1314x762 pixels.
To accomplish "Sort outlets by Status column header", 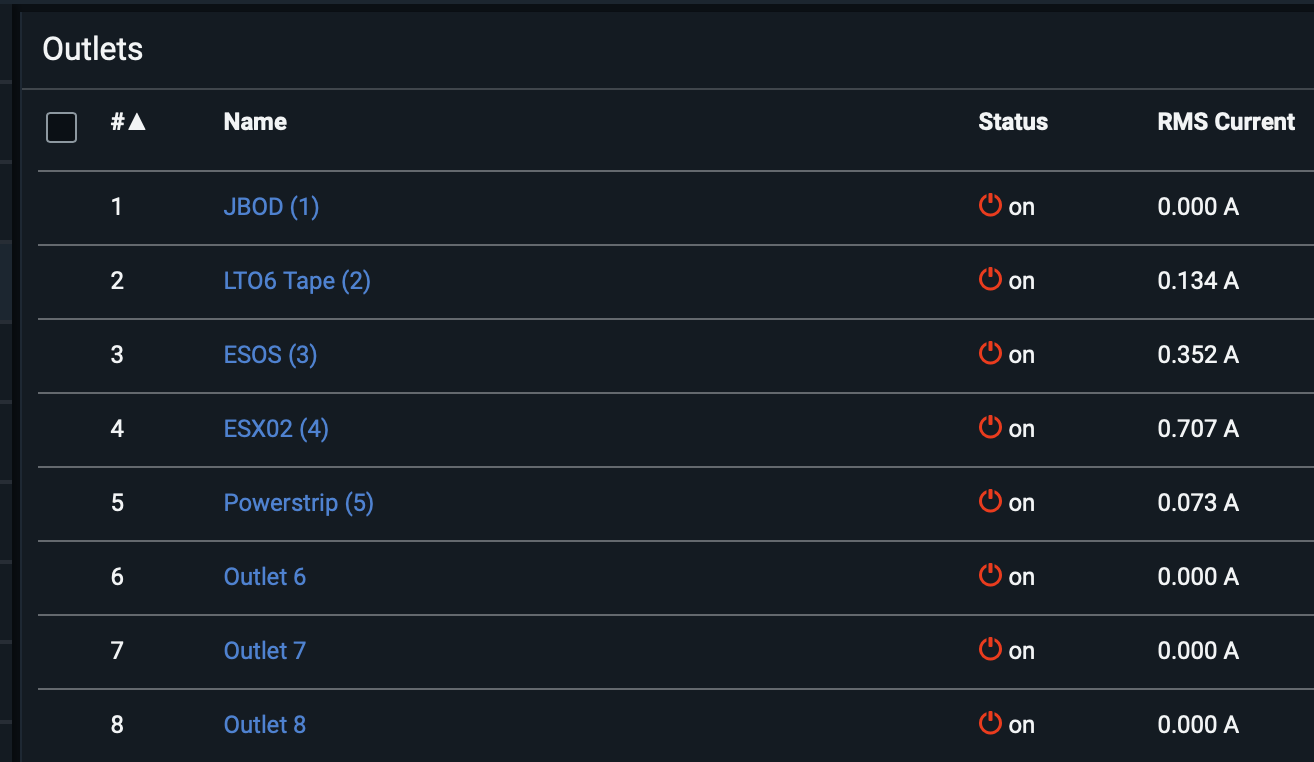I will (1012, 122).
